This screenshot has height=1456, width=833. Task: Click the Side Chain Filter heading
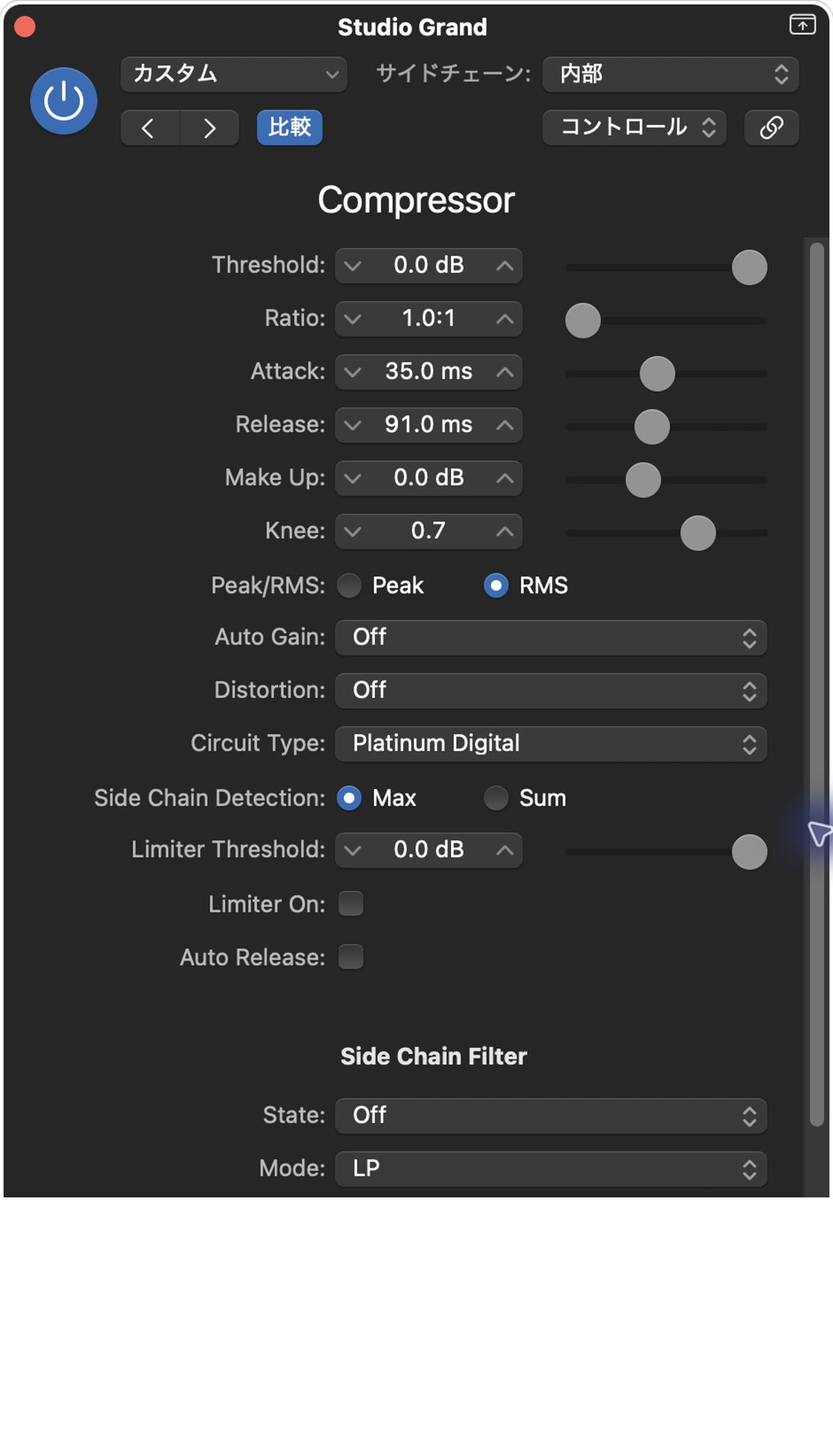[434, 1056]
